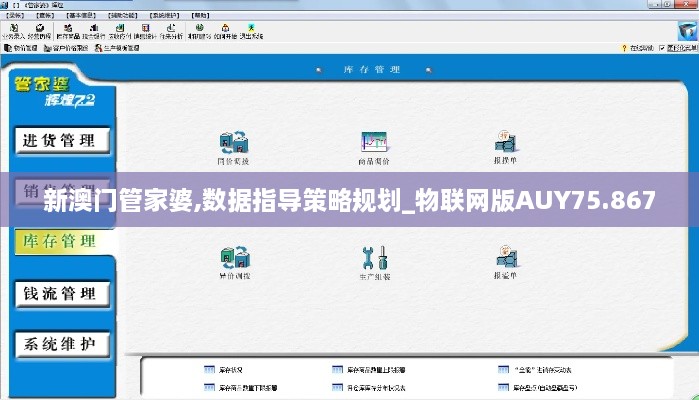
Task: Click the 3D cube logo icon
Action: (687, 32)
